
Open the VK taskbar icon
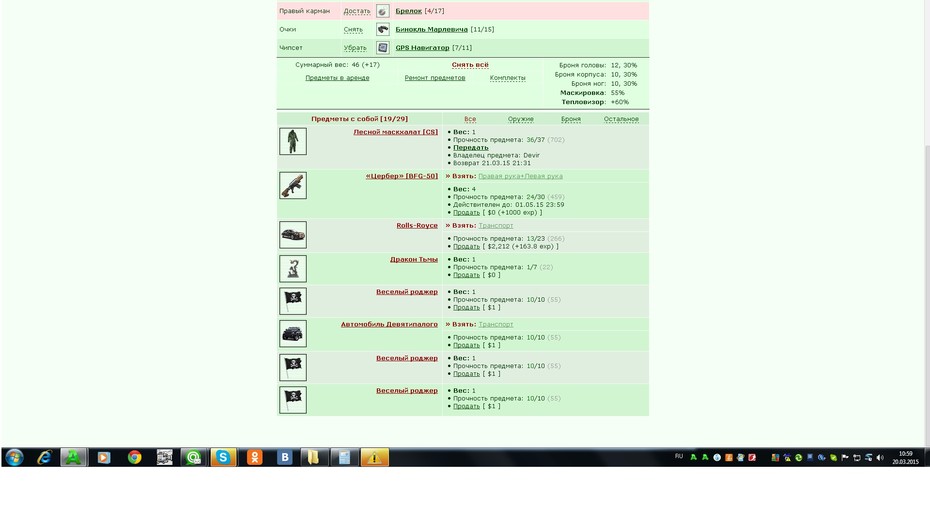(x=285, y=457)
